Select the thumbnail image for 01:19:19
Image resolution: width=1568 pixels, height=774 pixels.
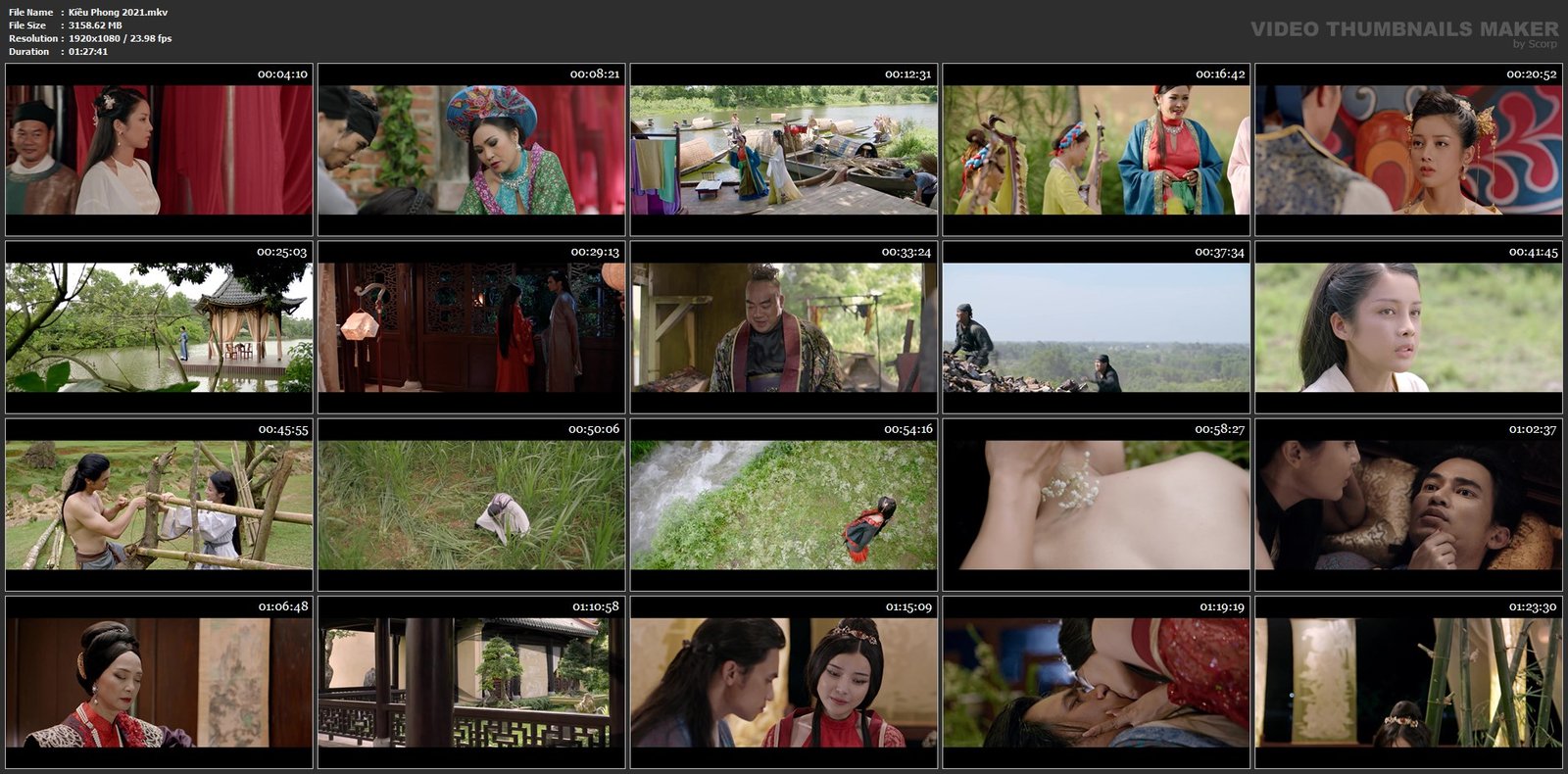[1097, 683]
